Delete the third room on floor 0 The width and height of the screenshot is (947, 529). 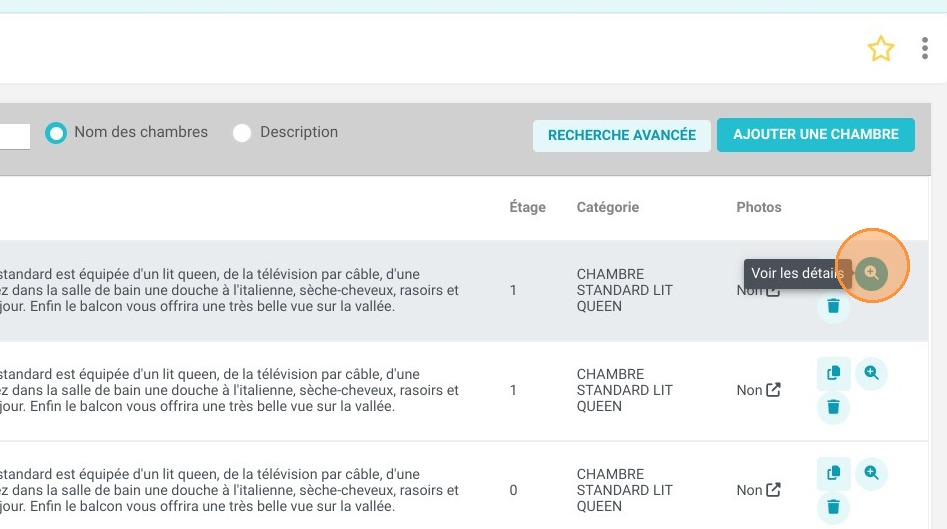click(x=833, y=507)
